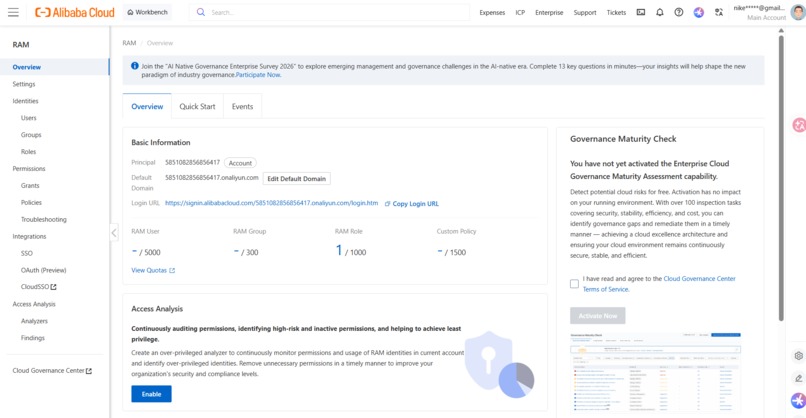Viewport: 806px width, 418px height.
Task: Open the hamburger navigation menu
Action: (13, 12)
